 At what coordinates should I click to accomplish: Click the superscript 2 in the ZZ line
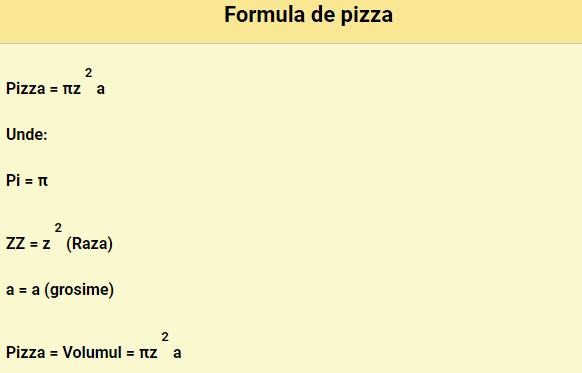tap(58, 228)
